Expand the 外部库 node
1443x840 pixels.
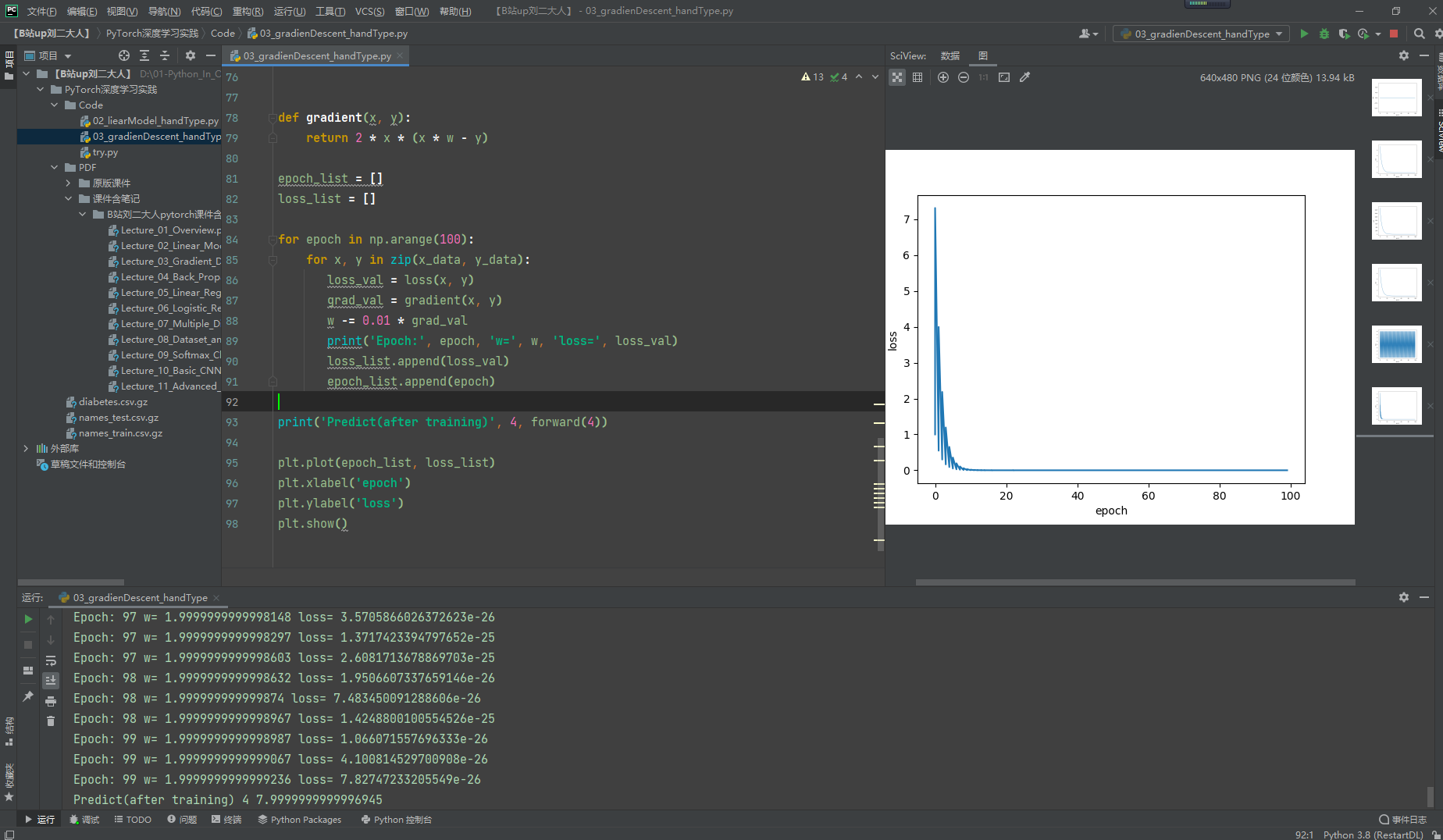(x=27, y=449)
